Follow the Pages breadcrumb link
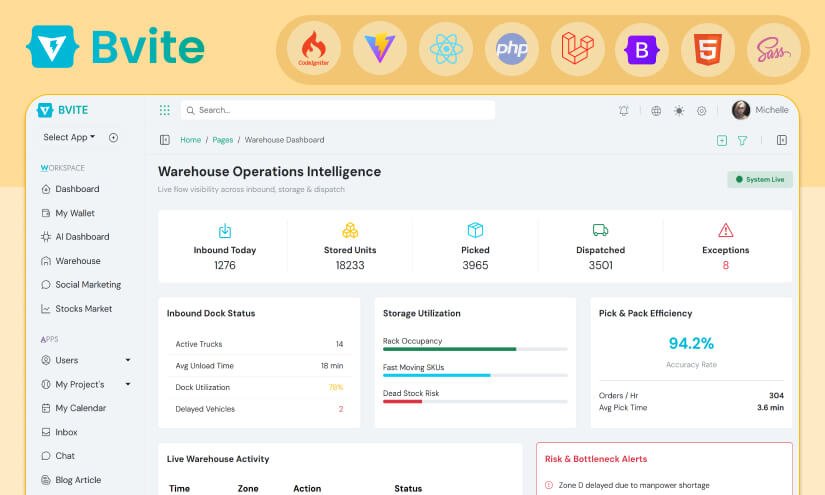825x495 pixels. [x=223, y=140]
